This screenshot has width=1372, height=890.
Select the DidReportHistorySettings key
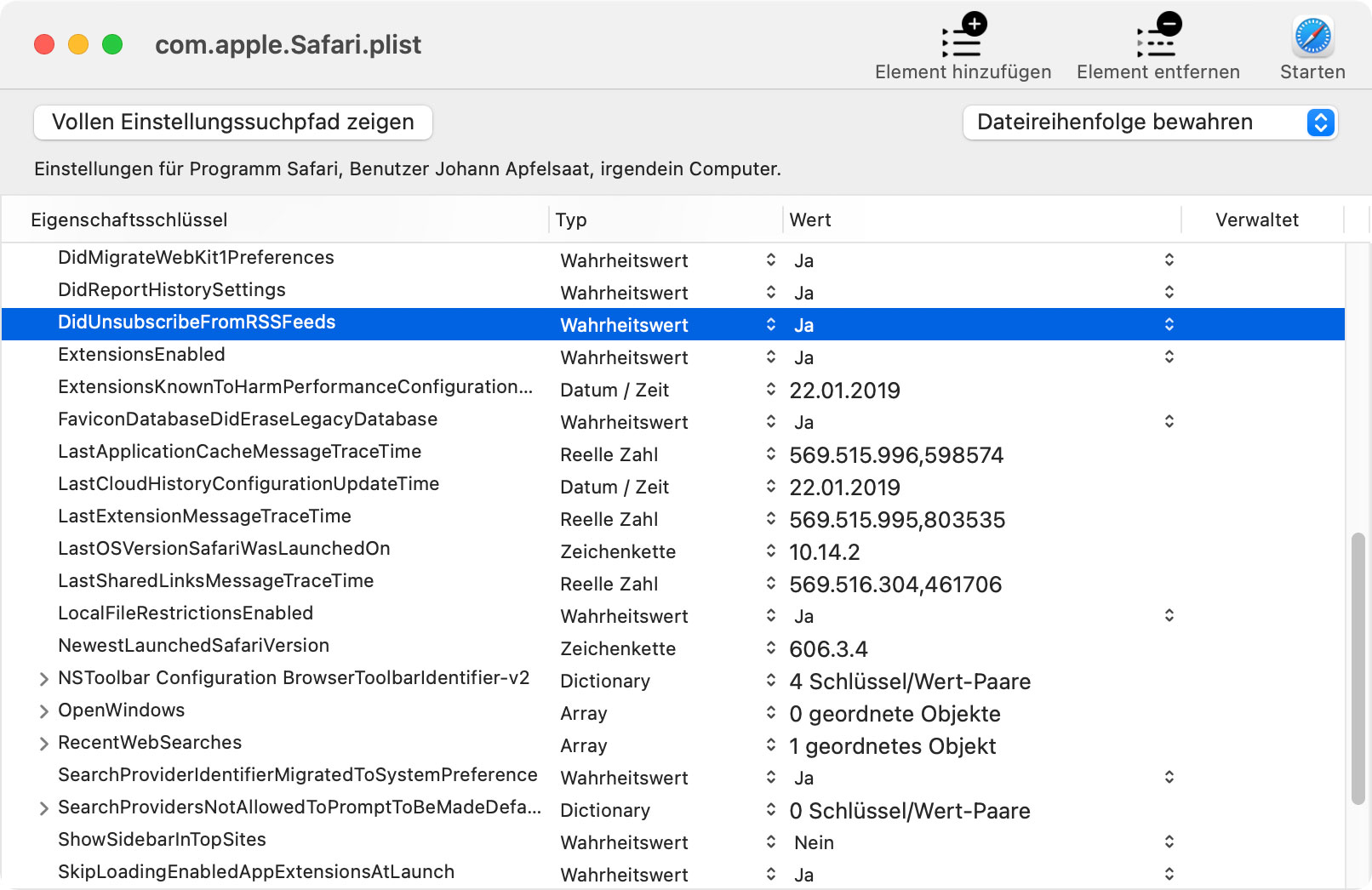172,290
